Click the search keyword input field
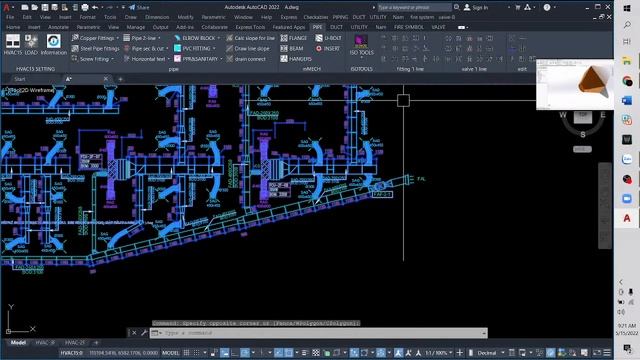Screen dimensions: 640x360 point(414,7)
